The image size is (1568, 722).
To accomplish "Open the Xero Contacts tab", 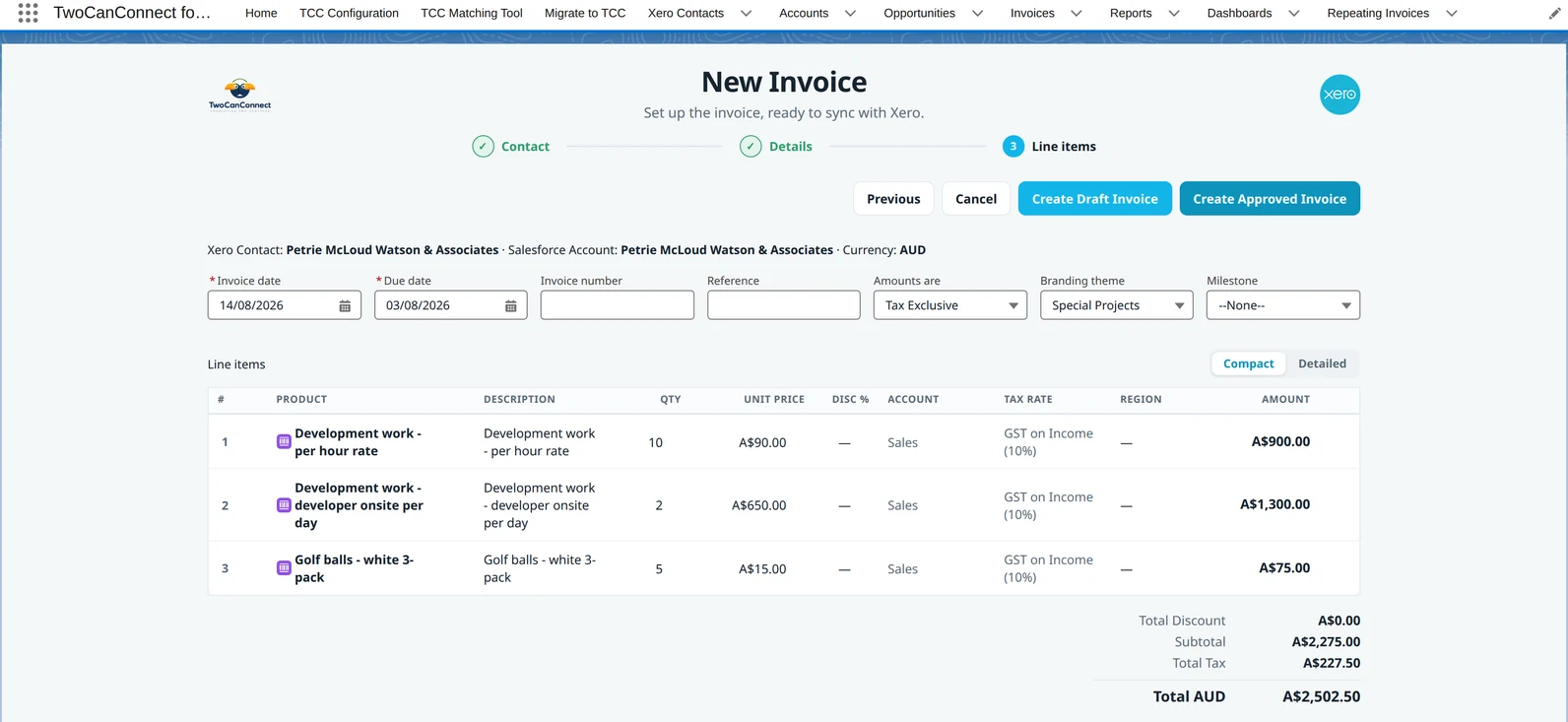I will point(686,14).
